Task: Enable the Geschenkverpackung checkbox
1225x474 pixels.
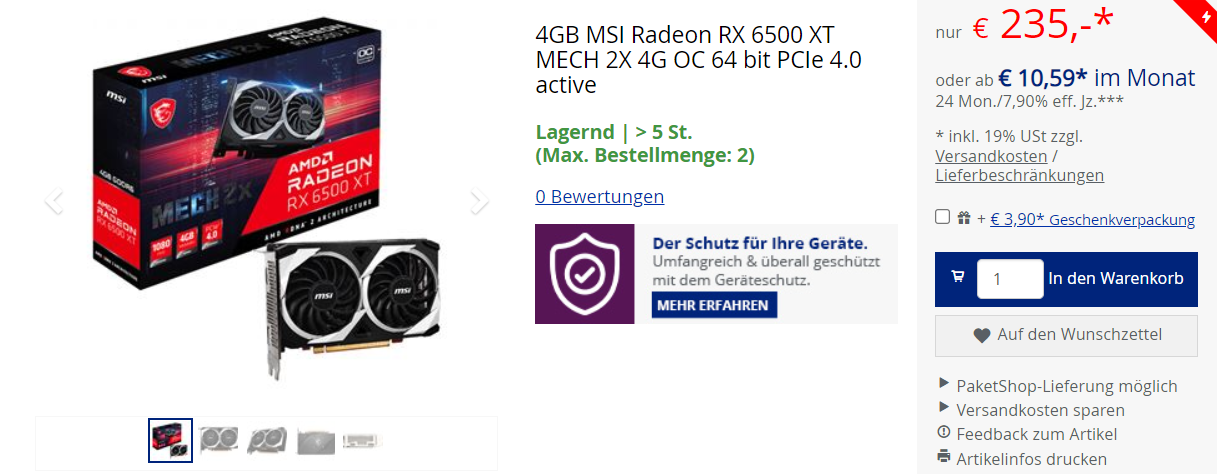Action: point(942,217)
